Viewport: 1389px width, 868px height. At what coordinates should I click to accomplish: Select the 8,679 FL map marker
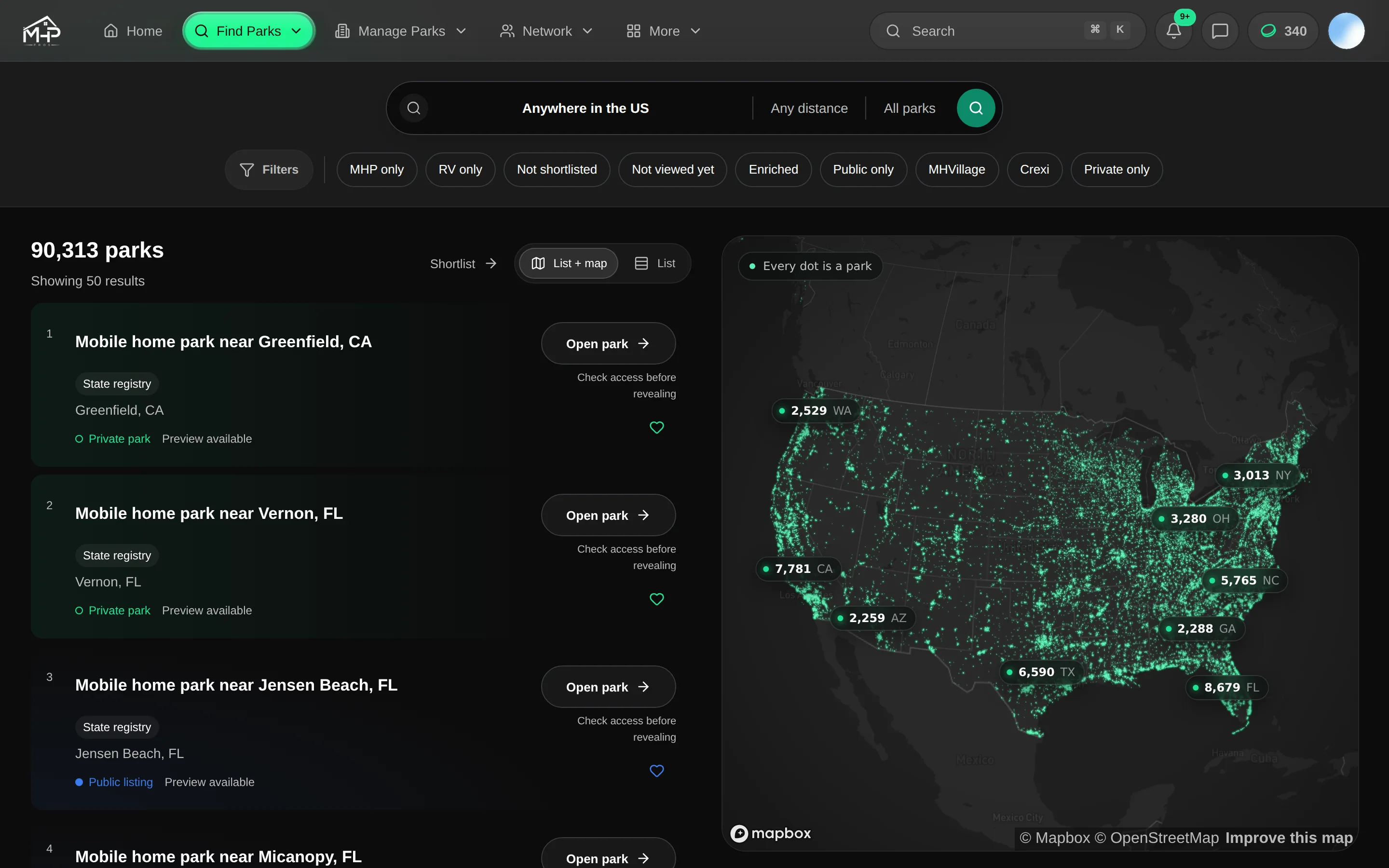[x=1226, y=687]
